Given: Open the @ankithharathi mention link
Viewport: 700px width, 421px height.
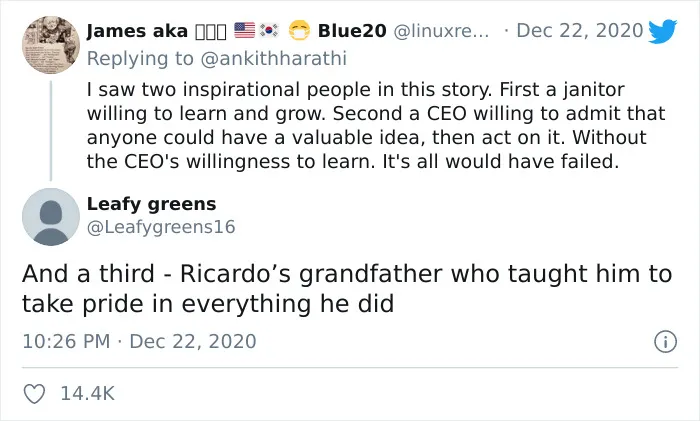Looking at the screenshot, I should [274, 58].
